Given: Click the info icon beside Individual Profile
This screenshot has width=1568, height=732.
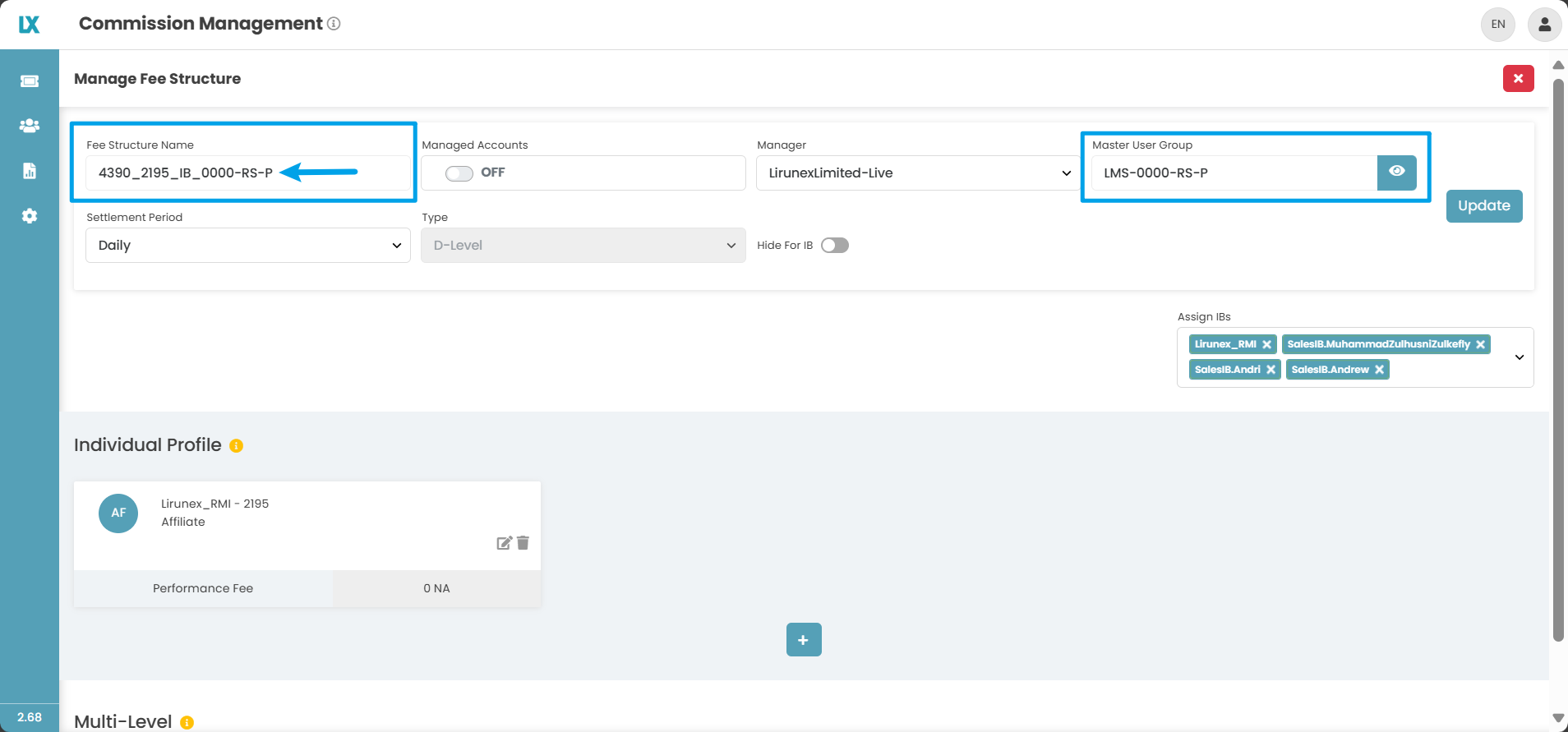Looking at the screenshot, I should [x=237, y=446].
